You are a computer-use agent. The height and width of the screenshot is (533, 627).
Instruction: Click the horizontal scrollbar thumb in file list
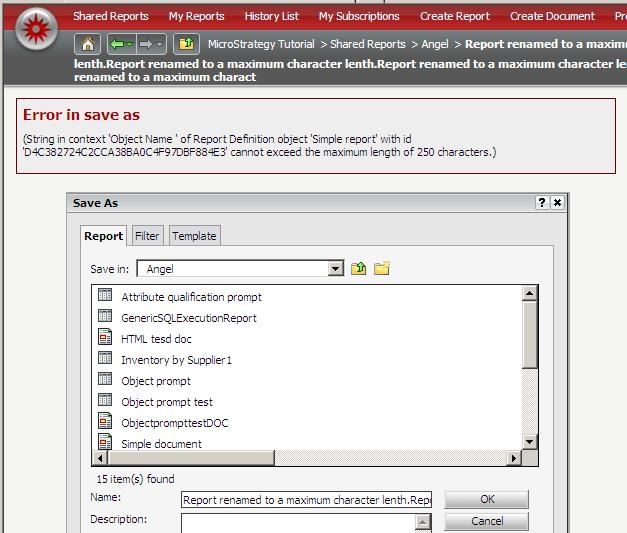(191, 458)
